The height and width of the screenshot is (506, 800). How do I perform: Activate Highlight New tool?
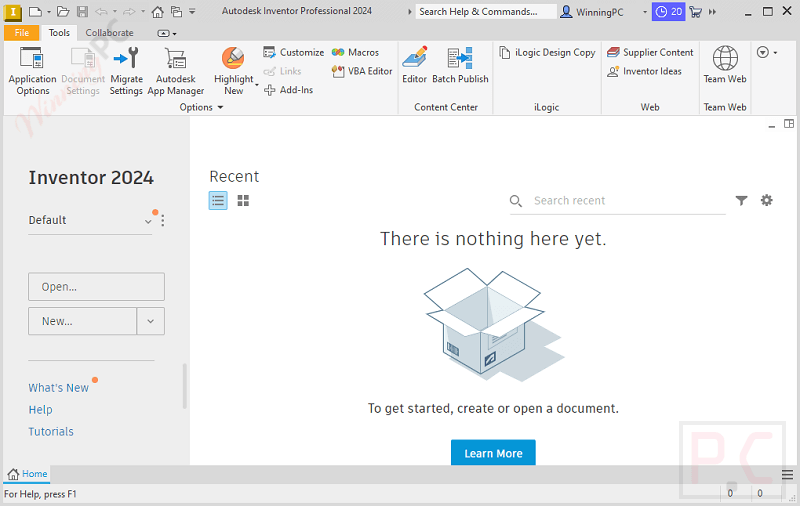click(234, 71)
